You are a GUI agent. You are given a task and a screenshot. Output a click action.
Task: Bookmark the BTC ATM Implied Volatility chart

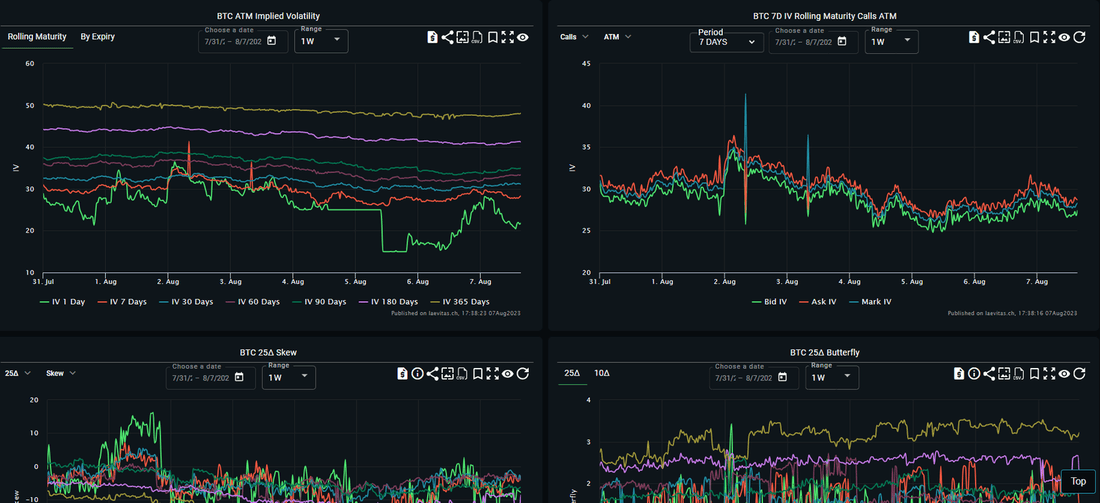tap(492, 37)
